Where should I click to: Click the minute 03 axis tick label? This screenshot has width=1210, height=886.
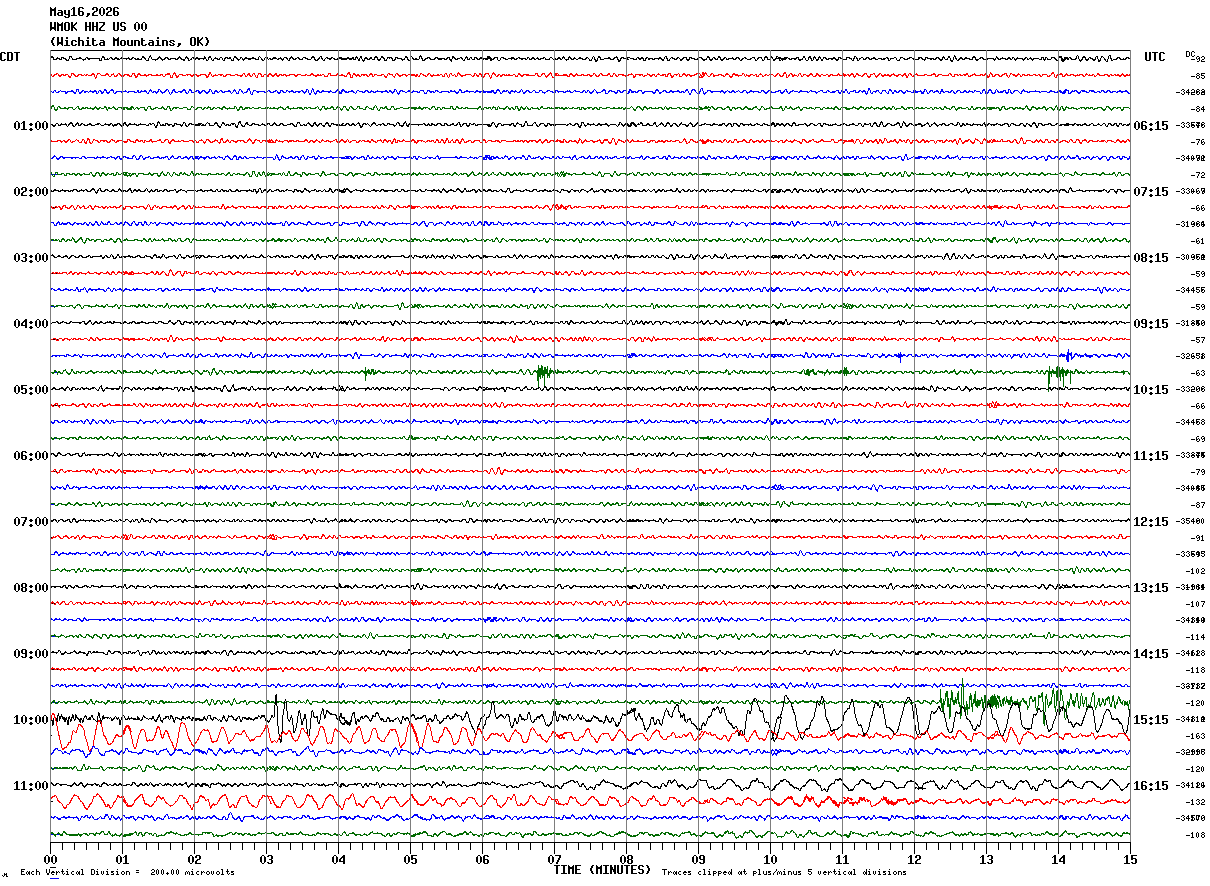tap(266, 859)
